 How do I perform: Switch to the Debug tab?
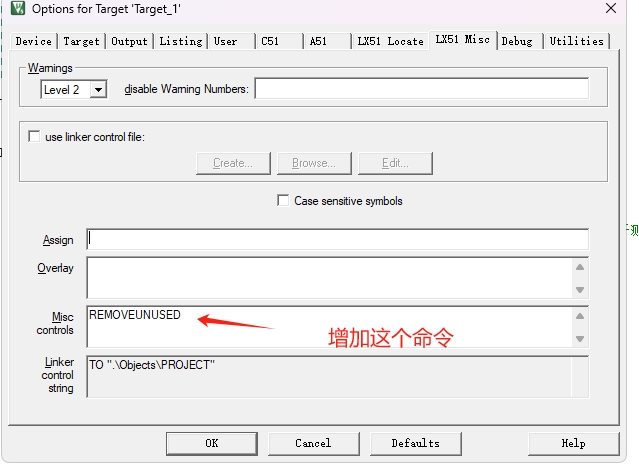(520, 41)
